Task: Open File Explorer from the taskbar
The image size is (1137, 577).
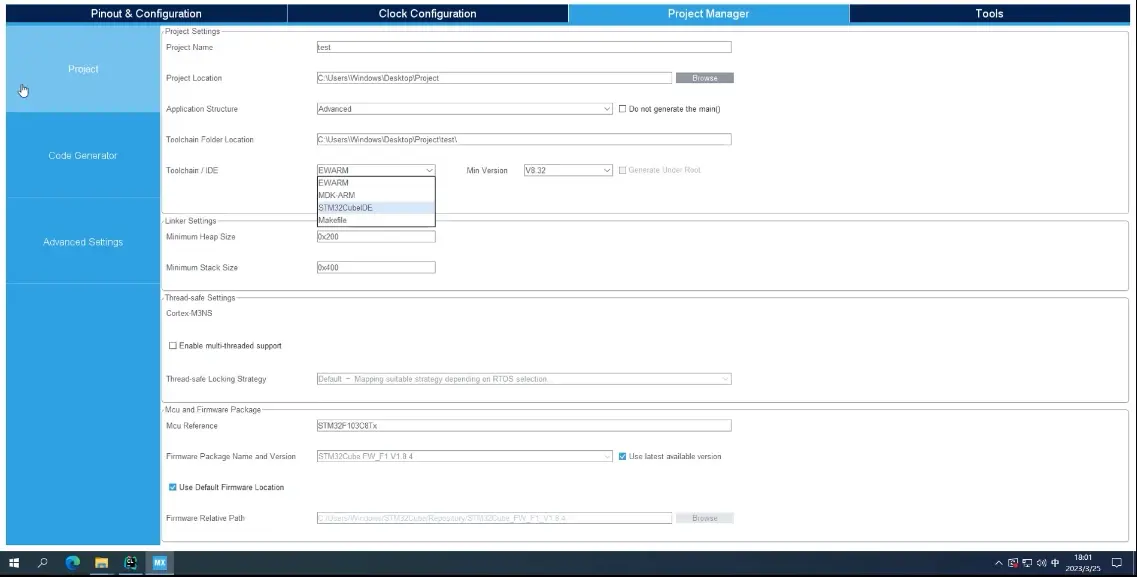Action: [102, 563]
